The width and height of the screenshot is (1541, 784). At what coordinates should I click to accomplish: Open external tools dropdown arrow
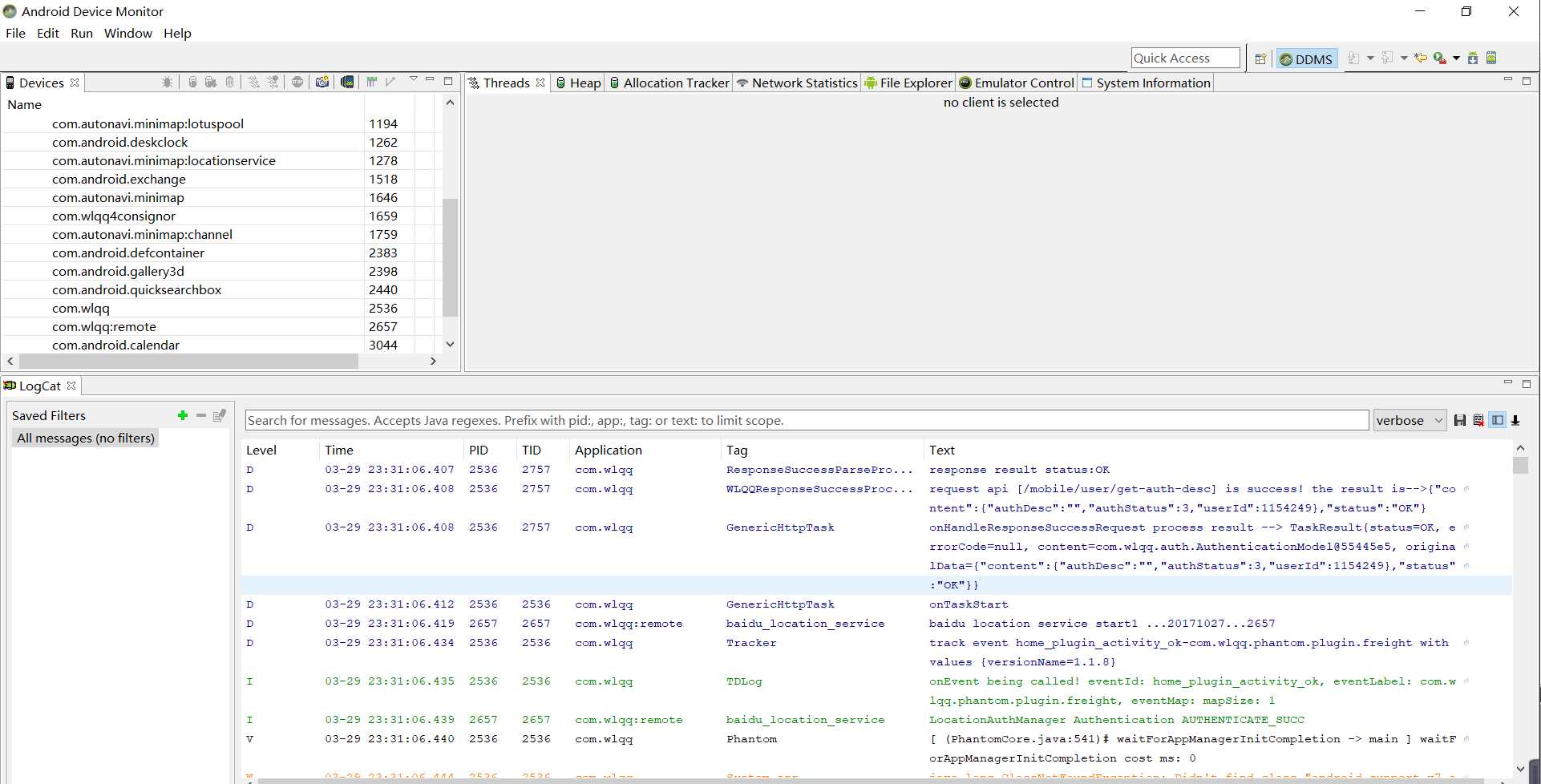1456,59
